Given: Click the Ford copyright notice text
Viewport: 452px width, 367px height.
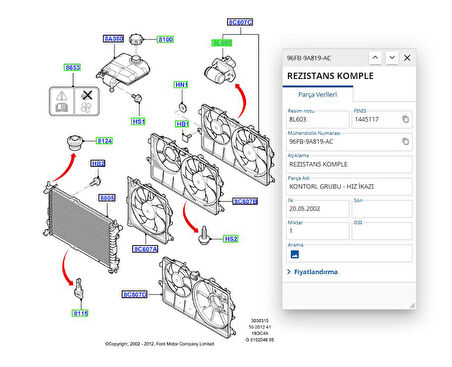Looking at the screenshot, I should [x=160, y=344].
